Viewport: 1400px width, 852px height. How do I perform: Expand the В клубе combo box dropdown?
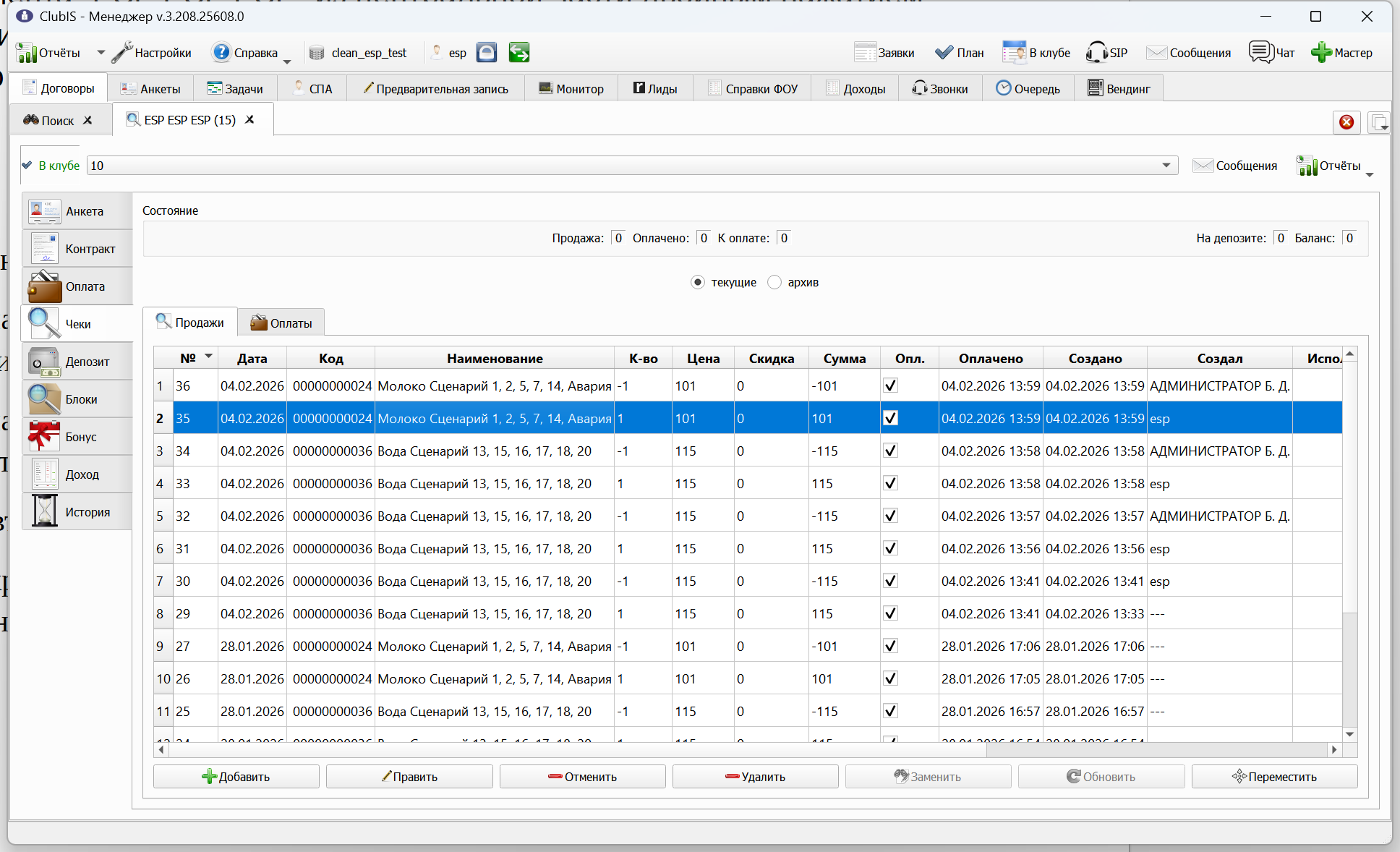click(x=1166, y=166)
